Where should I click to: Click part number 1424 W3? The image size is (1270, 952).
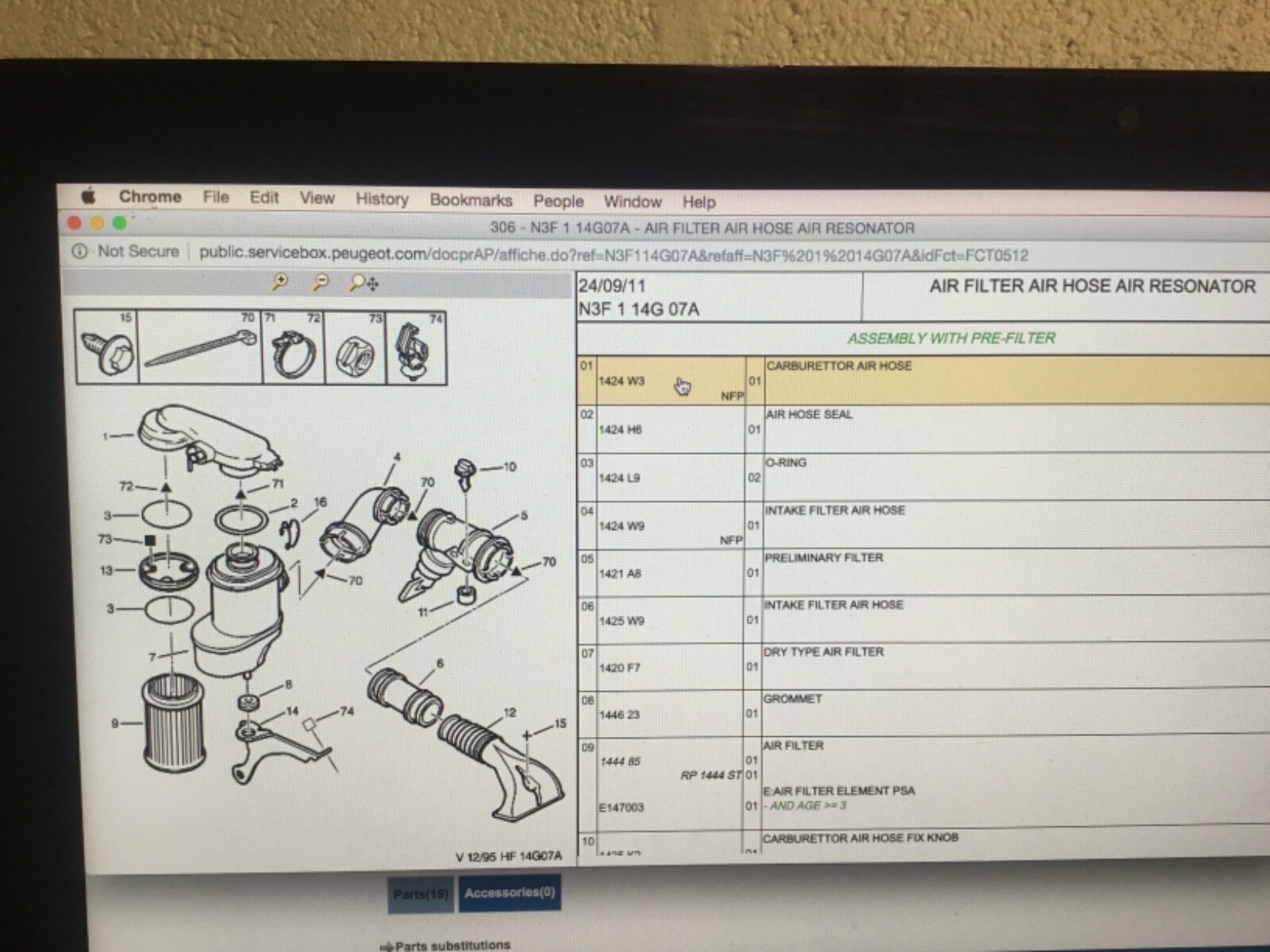tap(622, 381)
